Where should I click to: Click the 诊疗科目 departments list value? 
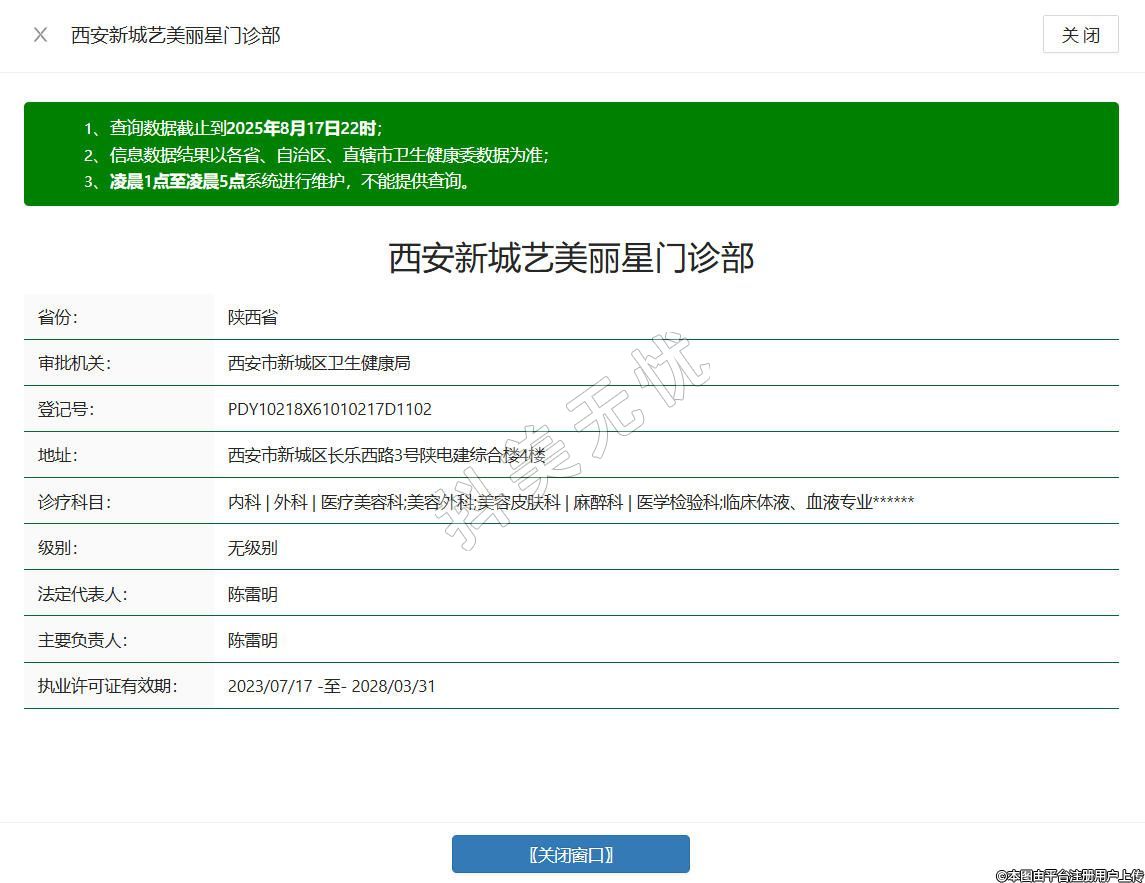570,502
